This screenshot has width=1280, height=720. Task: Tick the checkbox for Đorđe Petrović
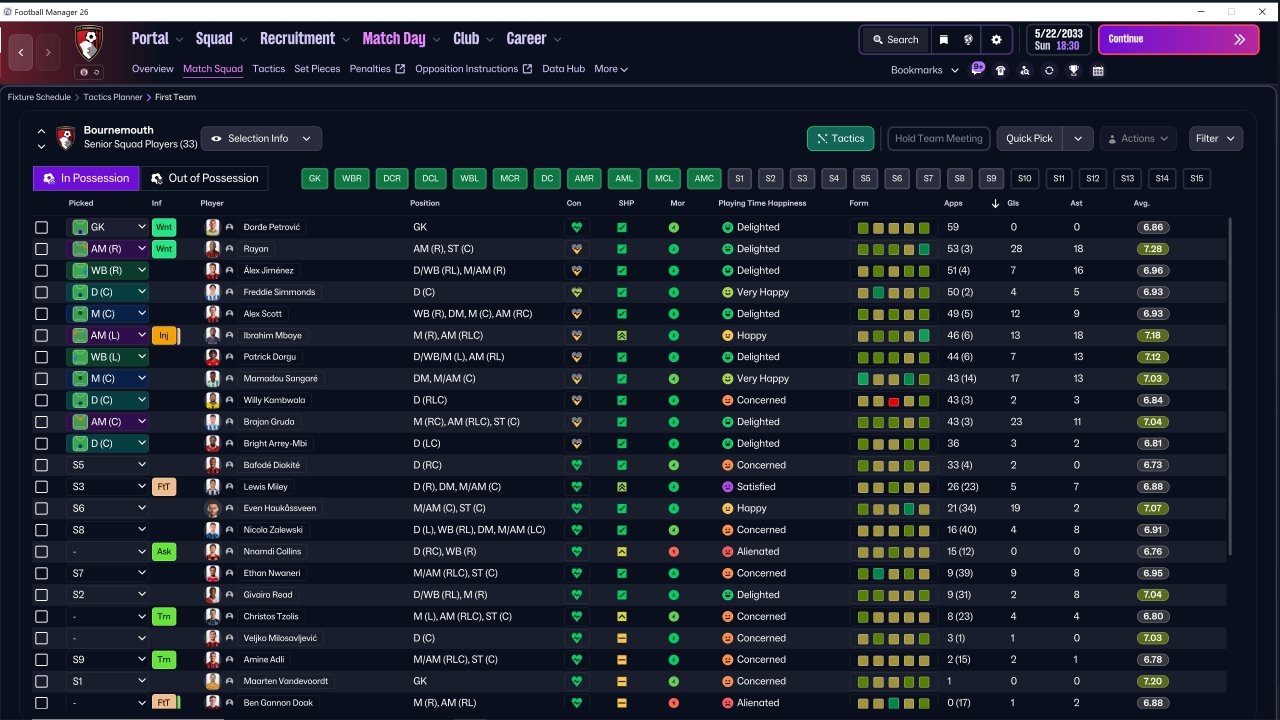41,227
